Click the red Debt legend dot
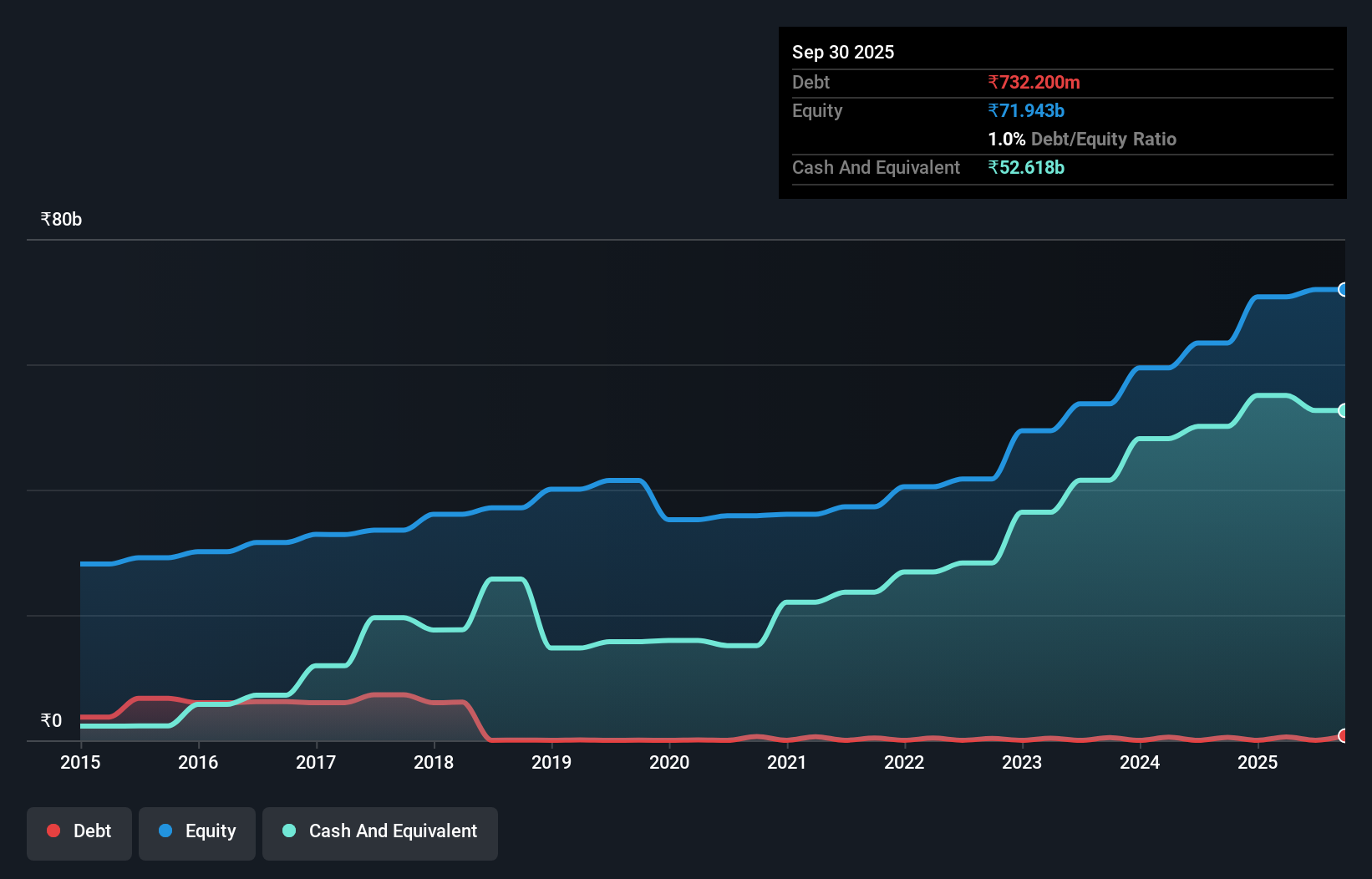 coord(53,831)
